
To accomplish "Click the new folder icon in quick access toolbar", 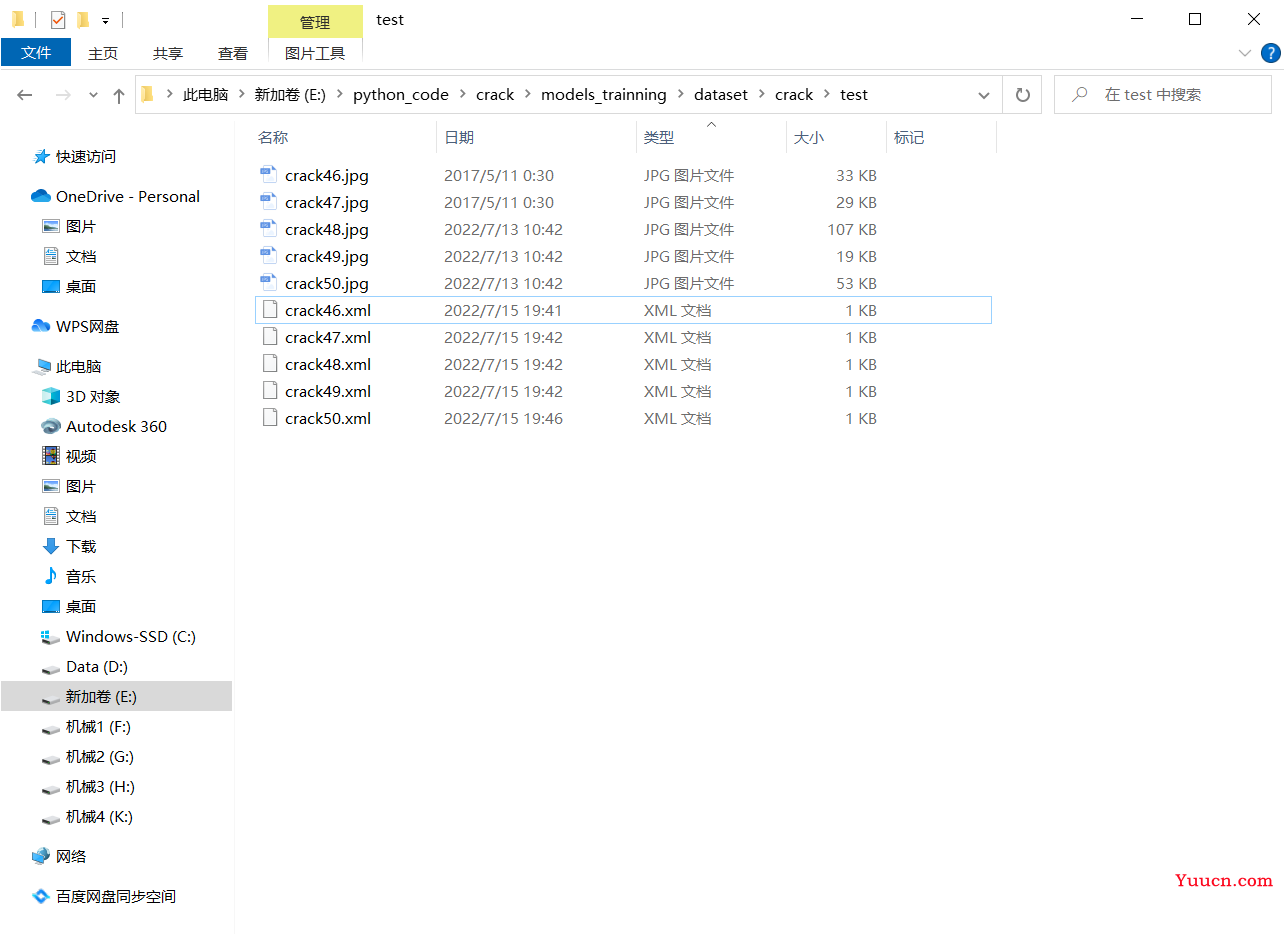I will click(83, 19).
